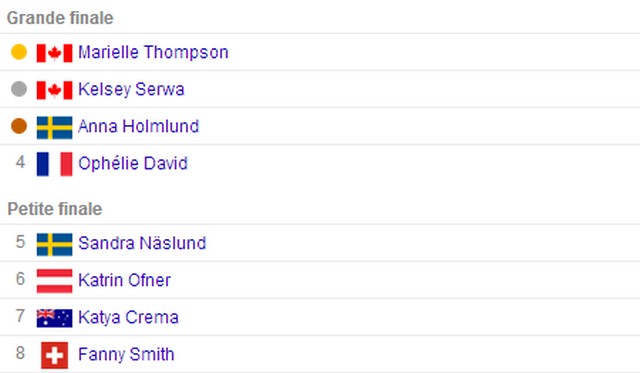Open Marielle Thompson's page link
This screenshot has width=640, height=373.
click(x=153, y=52)
